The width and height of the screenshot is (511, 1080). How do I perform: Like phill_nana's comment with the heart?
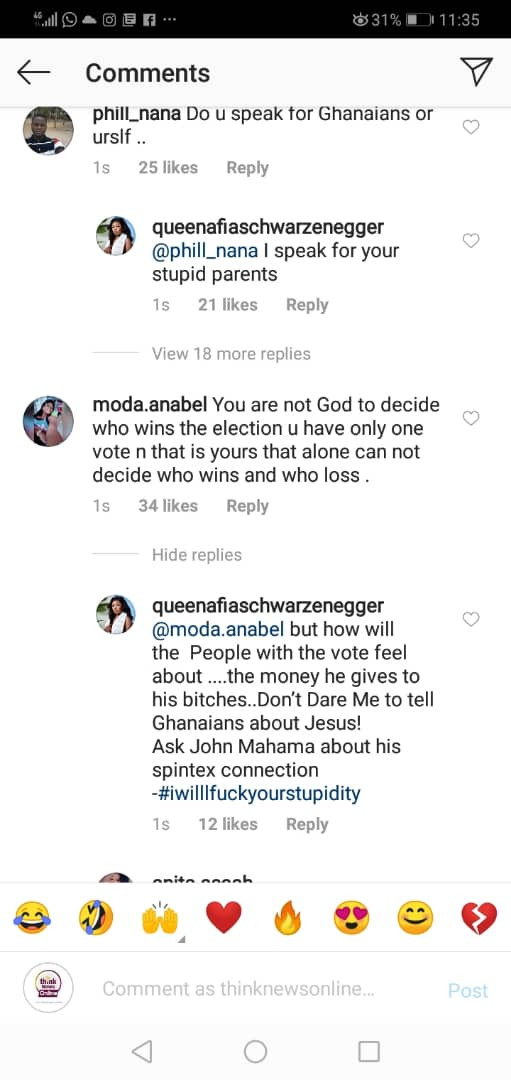pos(470,127)
